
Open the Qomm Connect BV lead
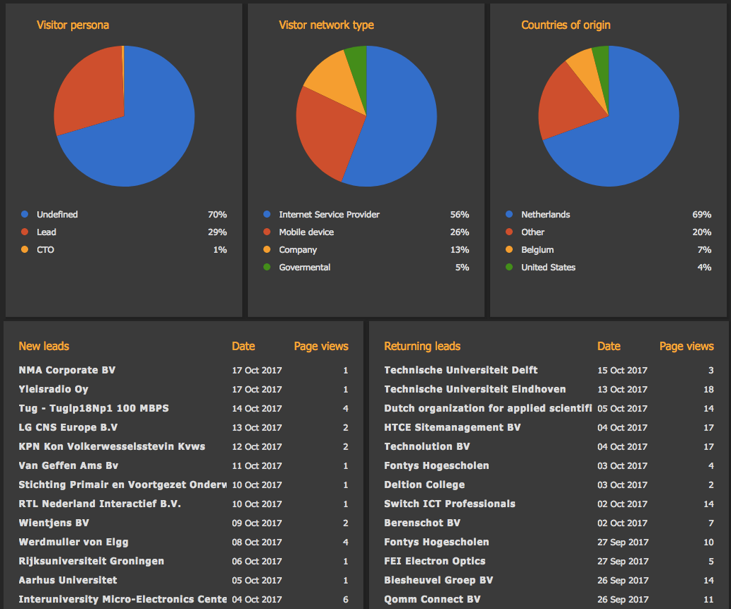[432, 600]
